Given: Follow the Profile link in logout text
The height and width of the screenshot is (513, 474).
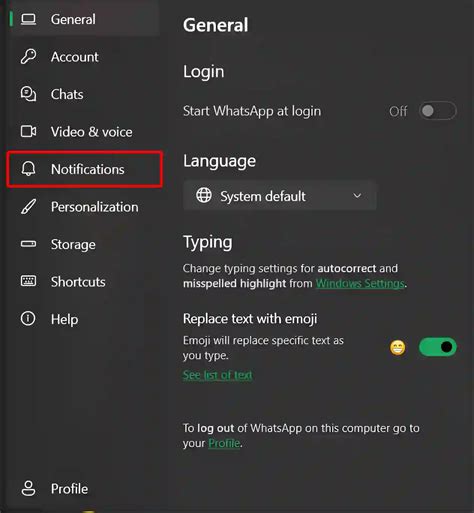Looking at the screenshot, I should 224,443.
